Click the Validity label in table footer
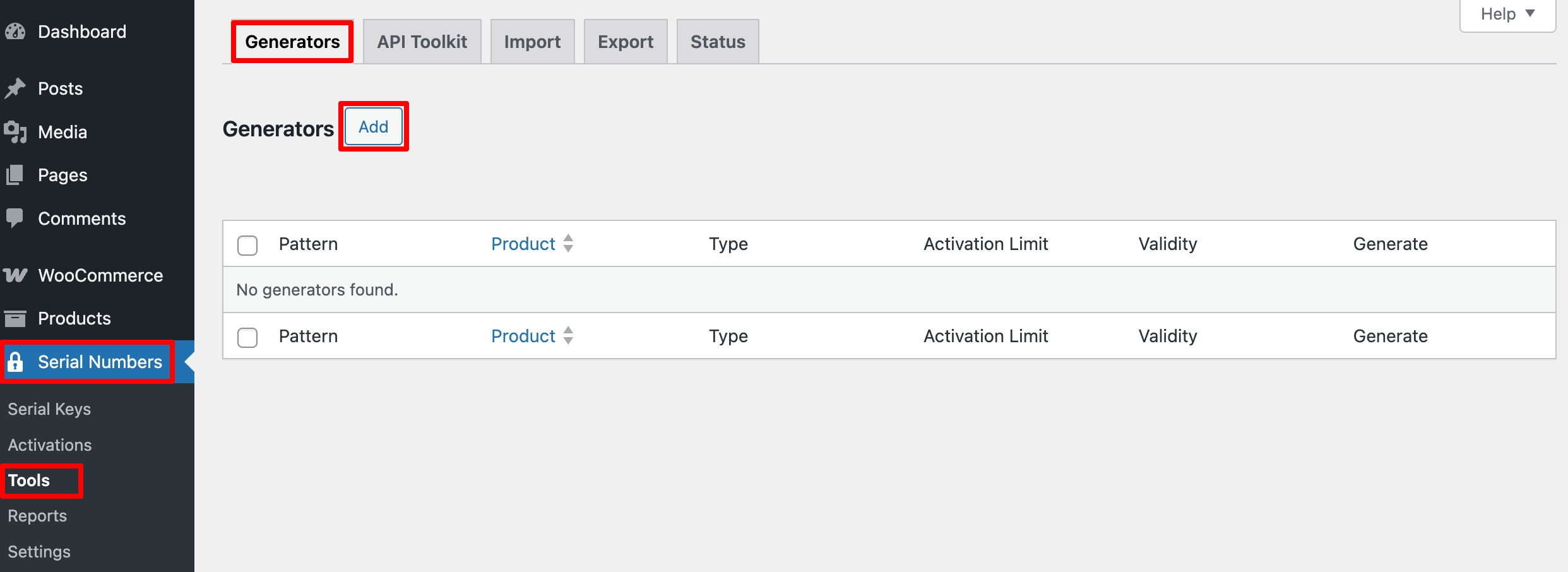 (1168, 336)
